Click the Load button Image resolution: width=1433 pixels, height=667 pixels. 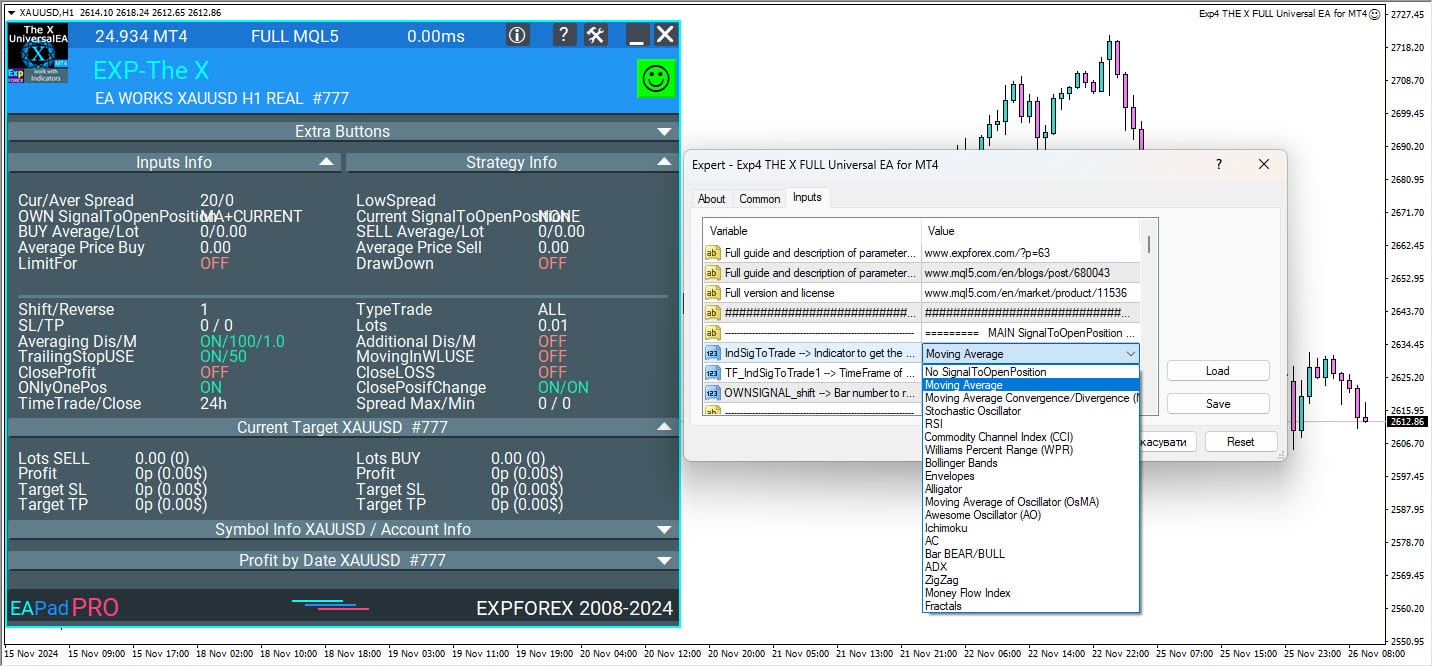click(x=1217, y=371)
